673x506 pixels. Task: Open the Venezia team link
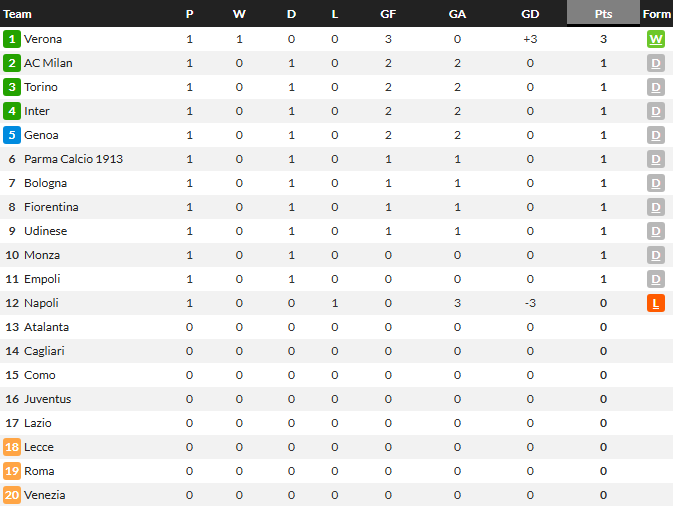click(45, 495)
